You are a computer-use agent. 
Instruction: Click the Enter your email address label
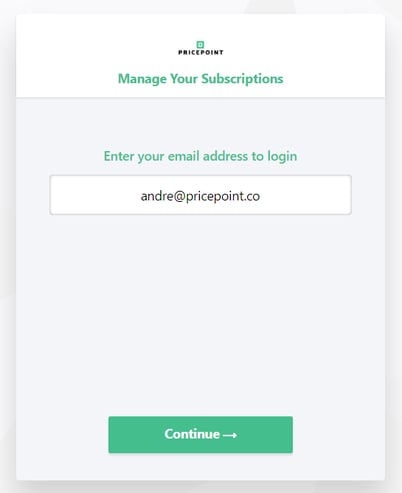pos(200,156)
